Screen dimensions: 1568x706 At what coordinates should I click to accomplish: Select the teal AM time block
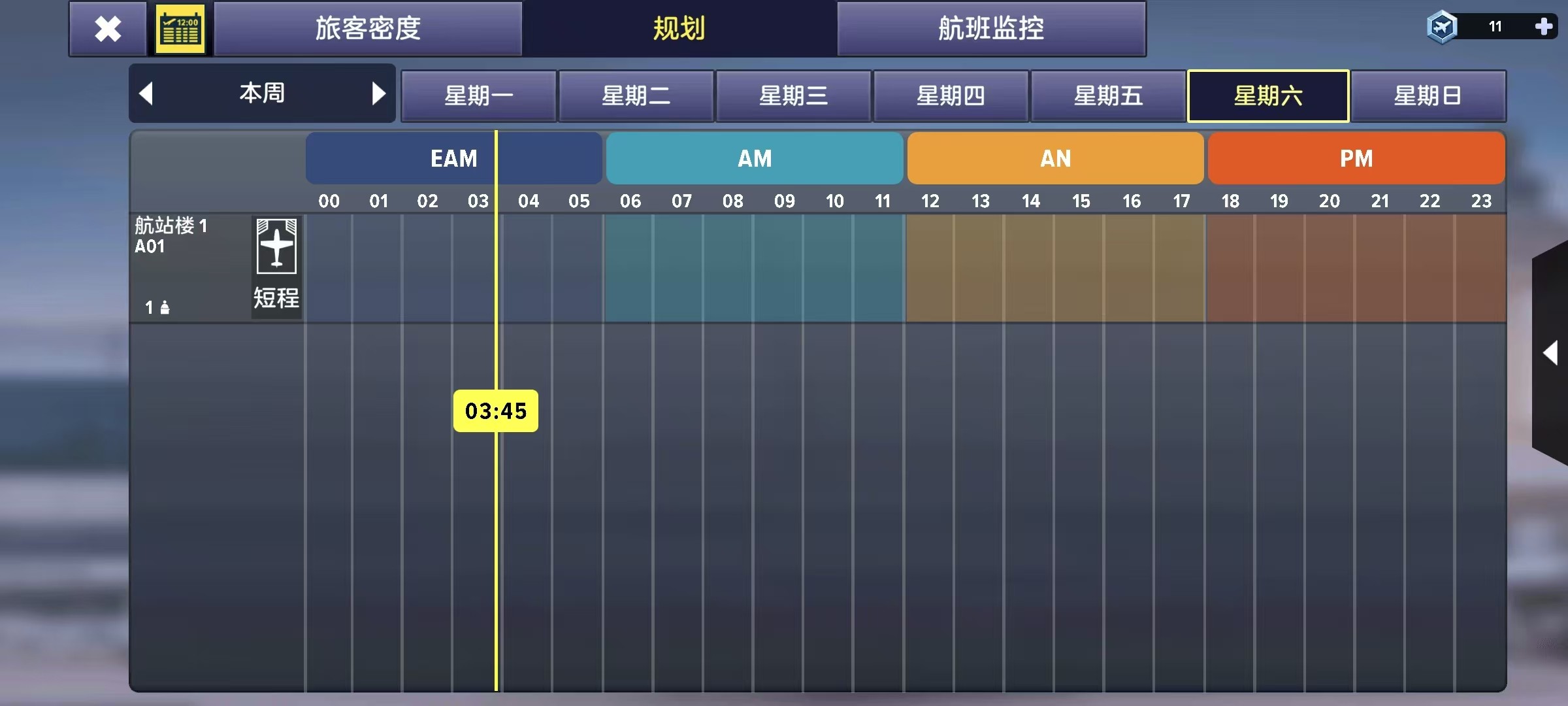click(755, 158)
